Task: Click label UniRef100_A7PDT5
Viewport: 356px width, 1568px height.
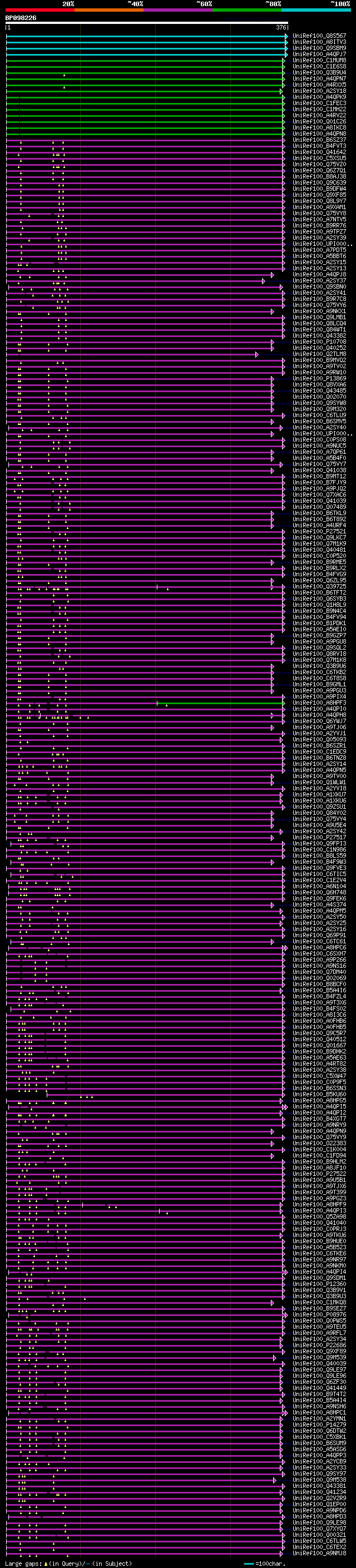Action: (319, 250)
